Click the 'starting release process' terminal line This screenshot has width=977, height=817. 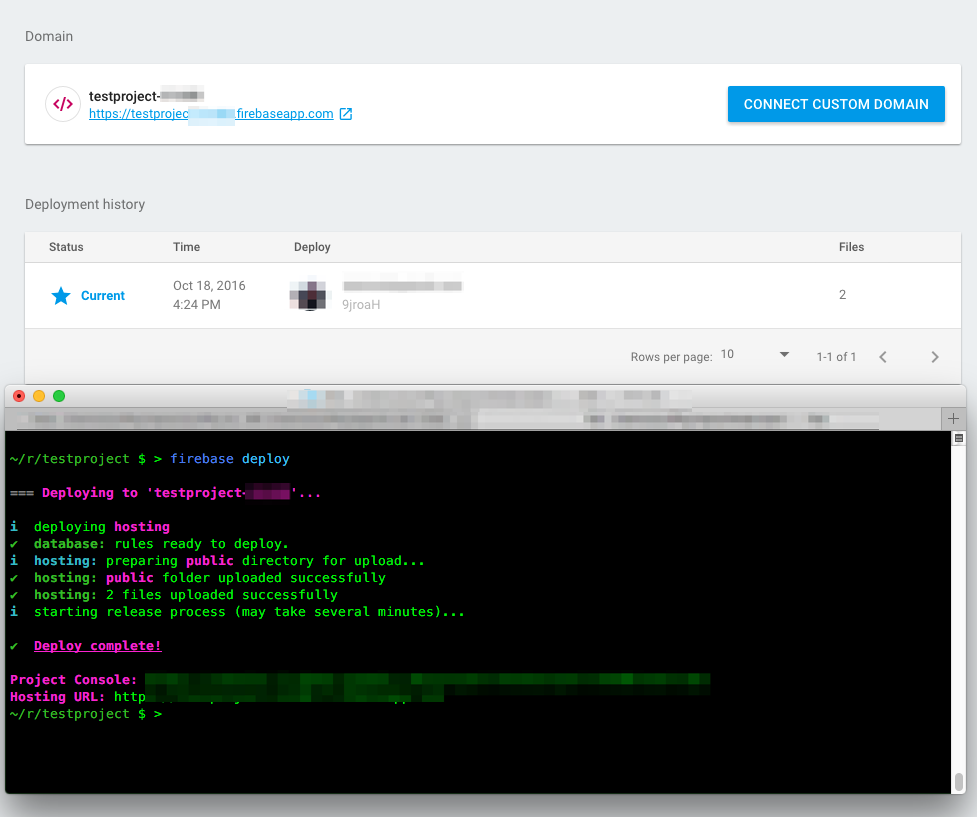coord(238,612)
